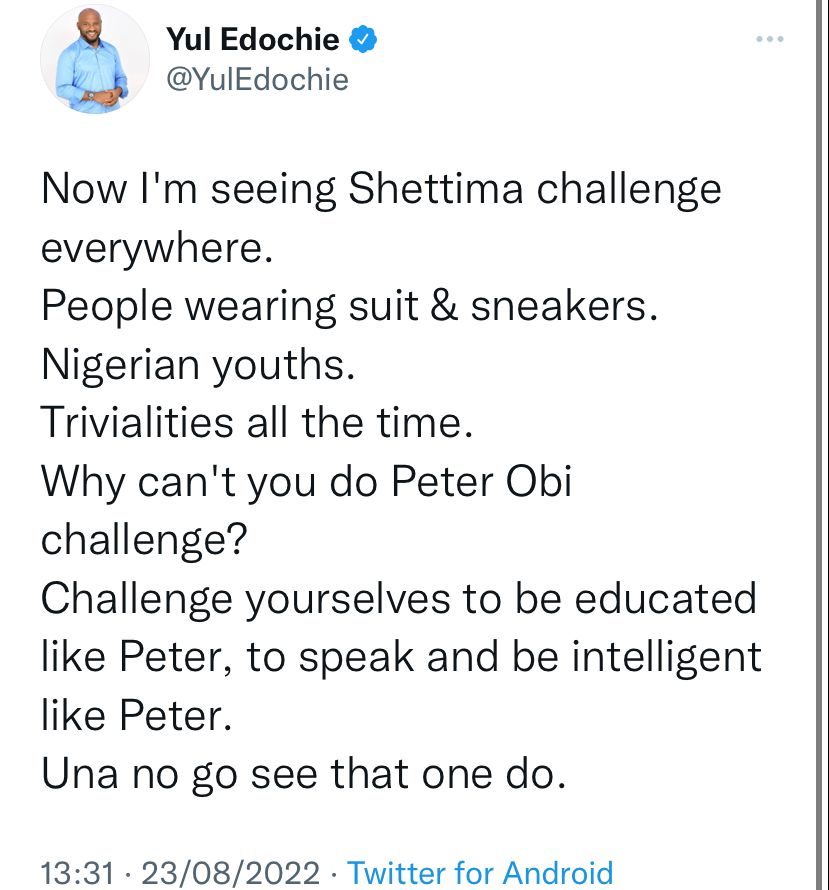
Task: Visit the @YulEdochie handle link
Action: pos(257,79)
